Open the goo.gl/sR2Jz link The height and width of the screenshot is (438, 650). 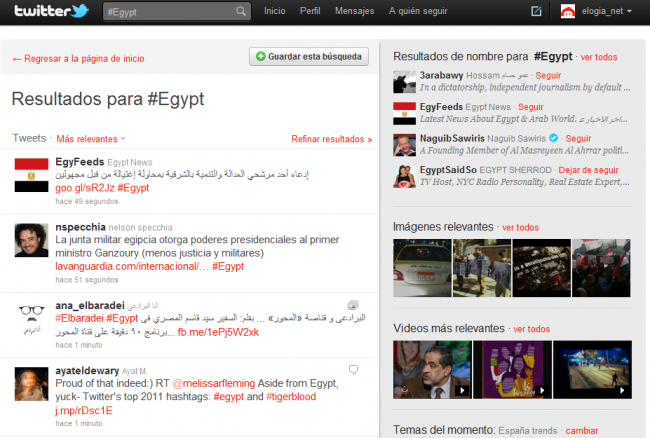pos(85,188)
